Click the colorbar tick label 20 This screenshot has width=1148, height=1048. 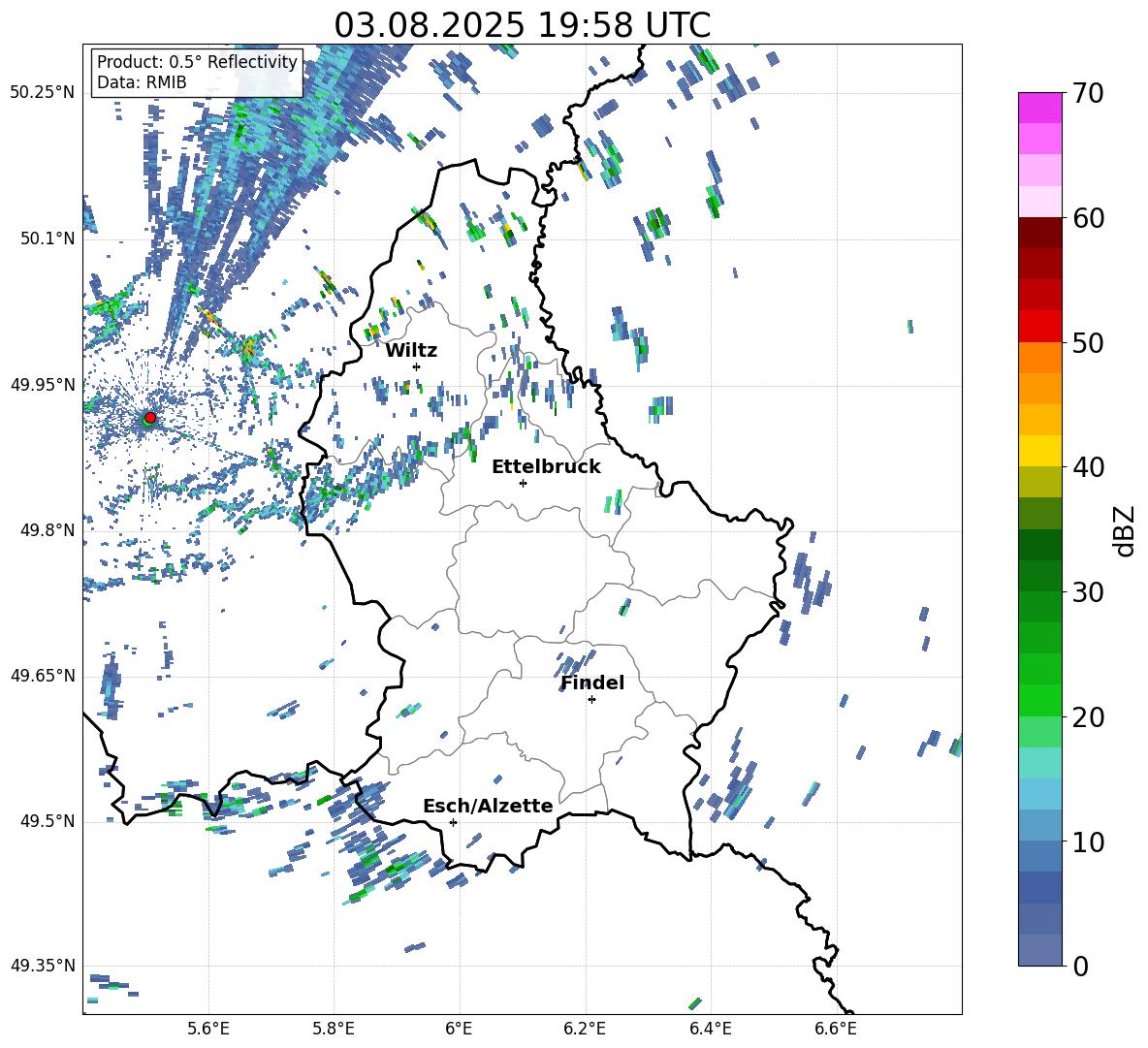1088,717
